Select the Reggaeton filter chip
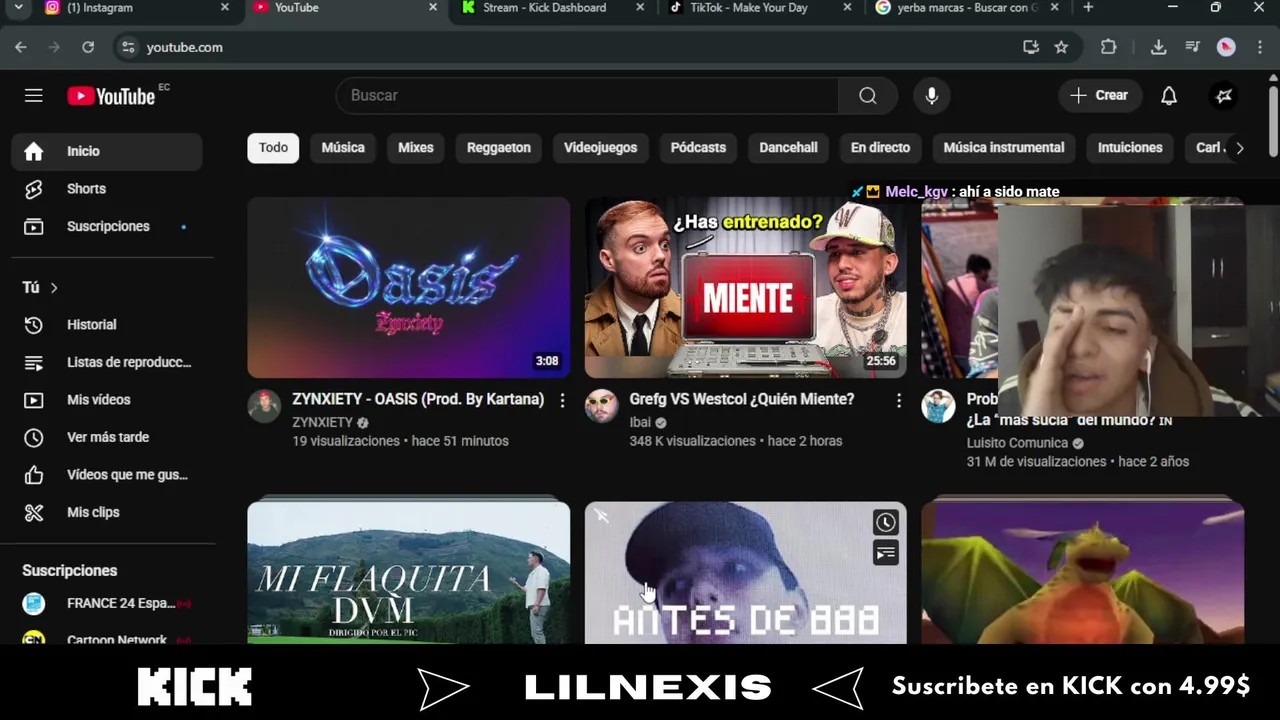The width and height of the screenshot is (1280, 720). point(499,147)
